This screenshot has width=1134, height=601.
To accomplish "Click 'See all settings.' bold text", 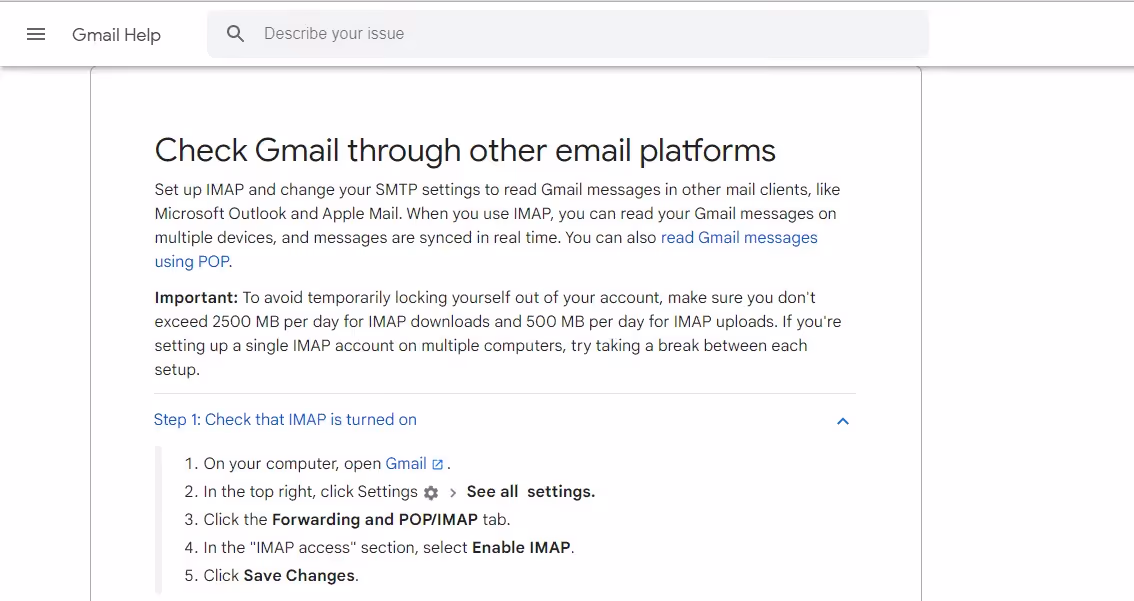I will (x=530, y=492).
